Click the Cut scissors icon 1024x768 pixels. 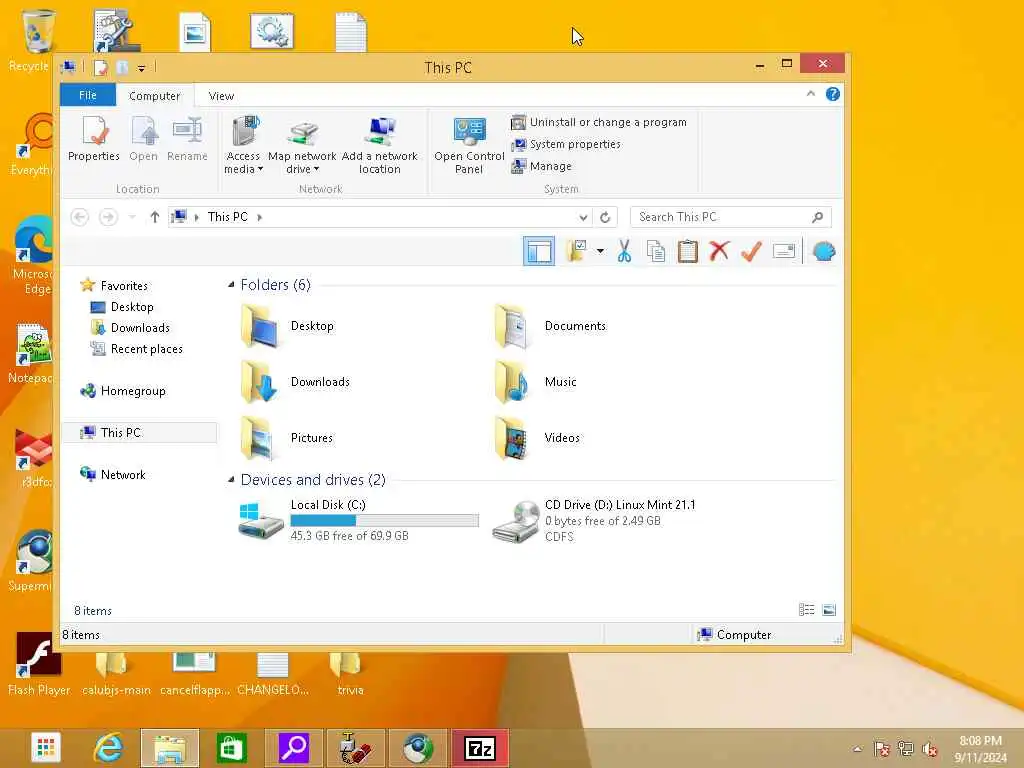(624, 251)
